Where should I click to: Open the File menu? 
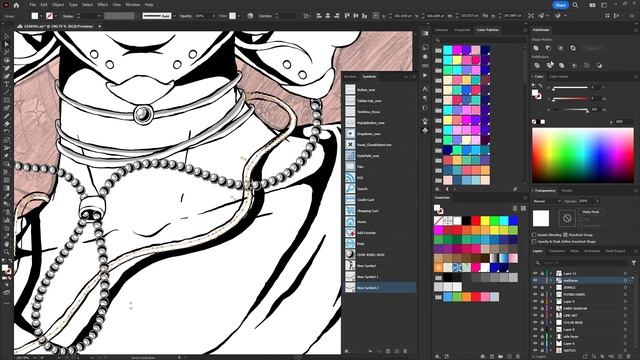(32, 5)
